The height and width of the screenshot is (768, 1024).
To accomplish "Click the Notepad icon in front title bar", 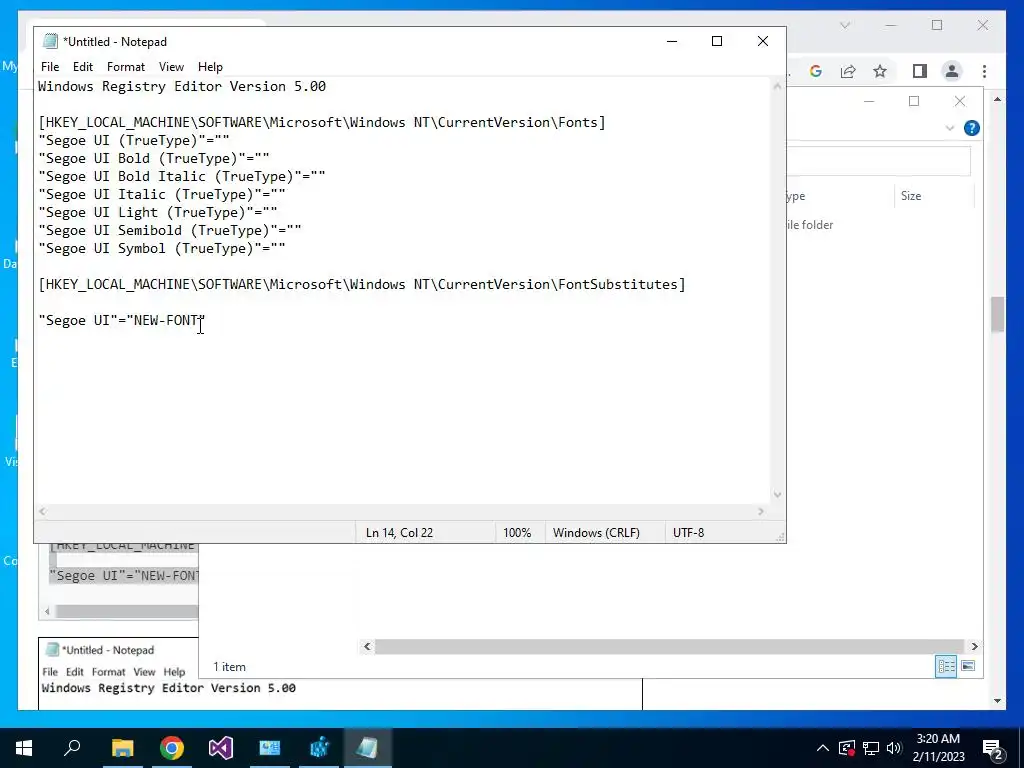I will pos(50,41).
